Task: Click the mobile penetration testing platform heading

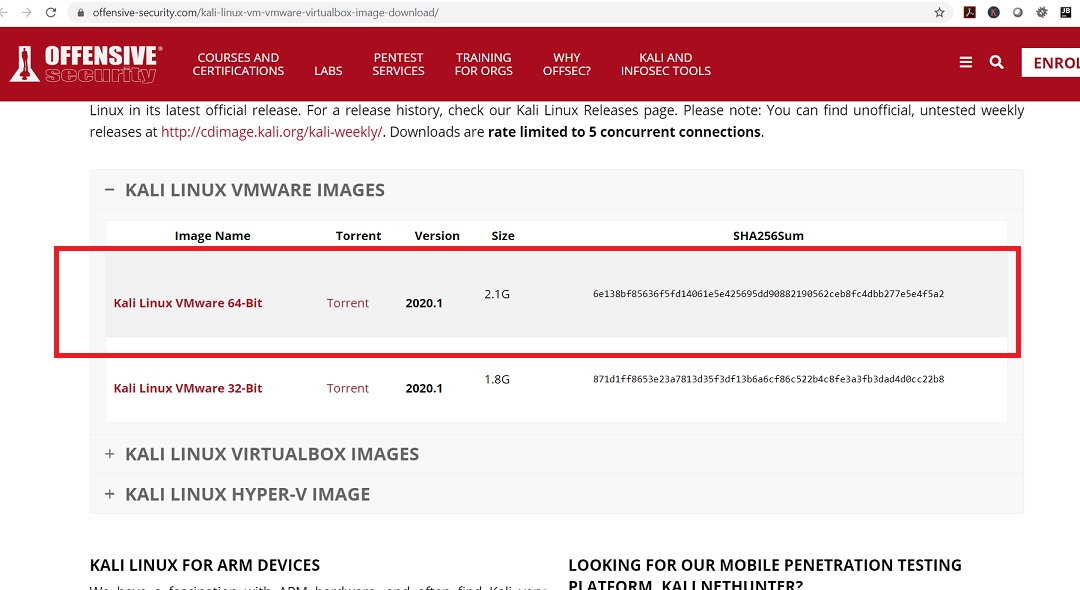Action: (765, 575)
